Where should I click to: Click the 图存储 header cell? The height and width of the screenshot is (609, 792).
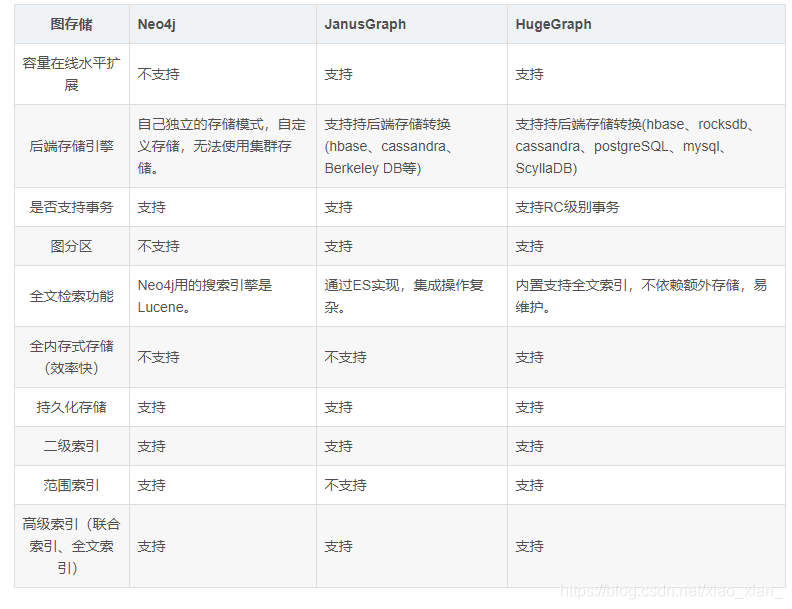(71, 24)
